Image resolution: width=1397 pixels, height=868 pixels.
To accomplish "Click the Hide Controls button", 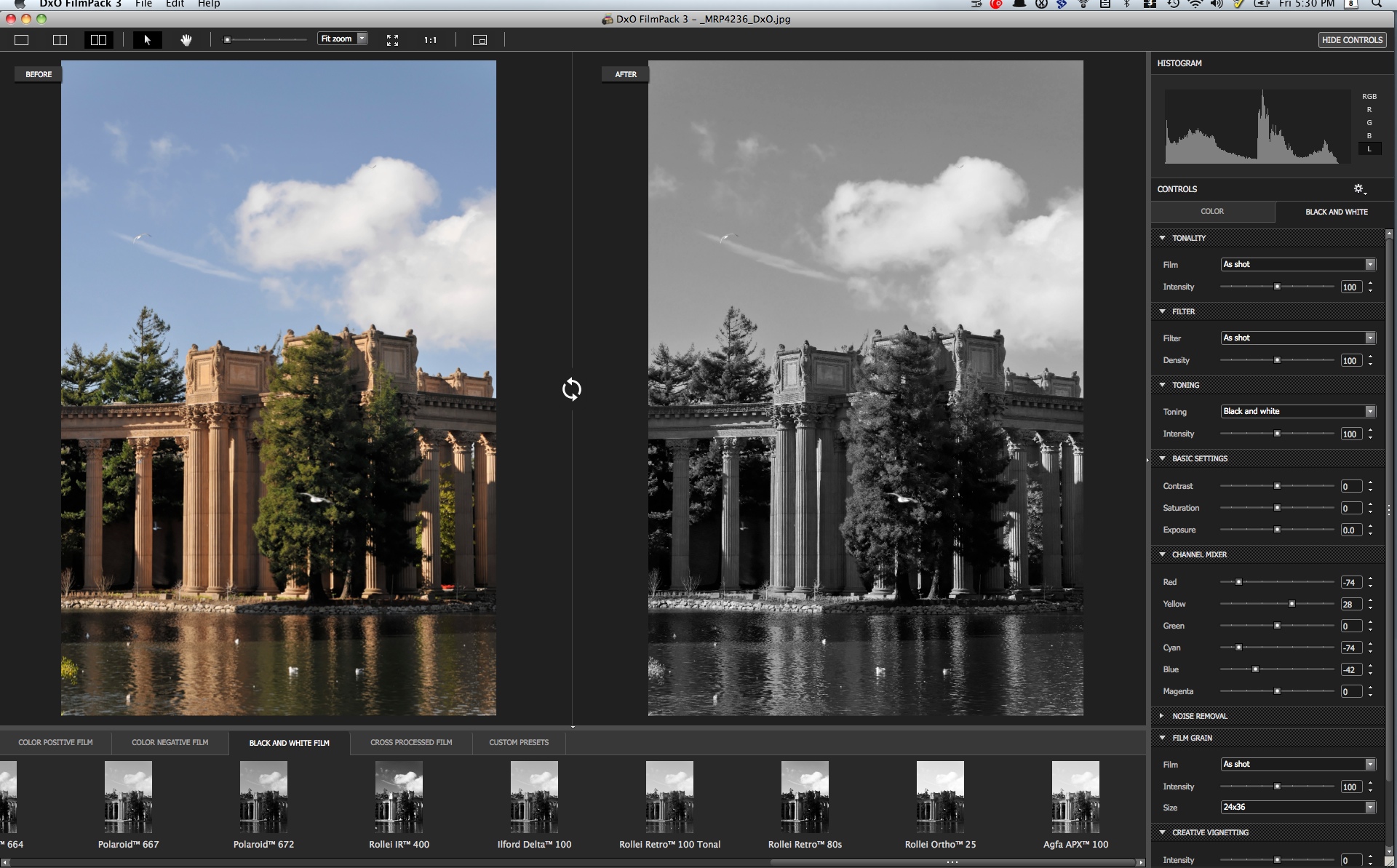I will pos(1352,40).
